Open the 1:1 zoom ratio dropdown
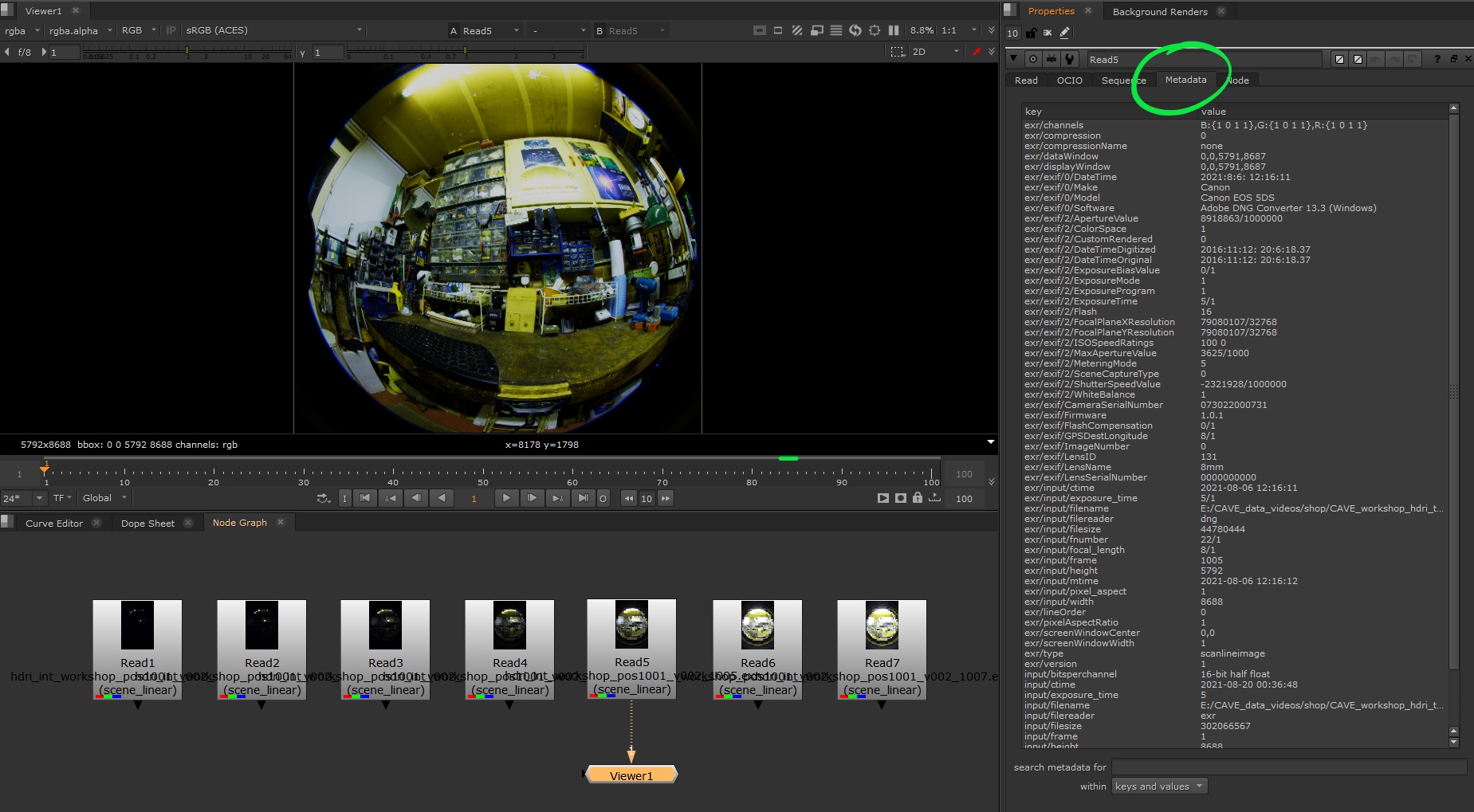Viewport: 1474px width, 812px height. (960, 30)
